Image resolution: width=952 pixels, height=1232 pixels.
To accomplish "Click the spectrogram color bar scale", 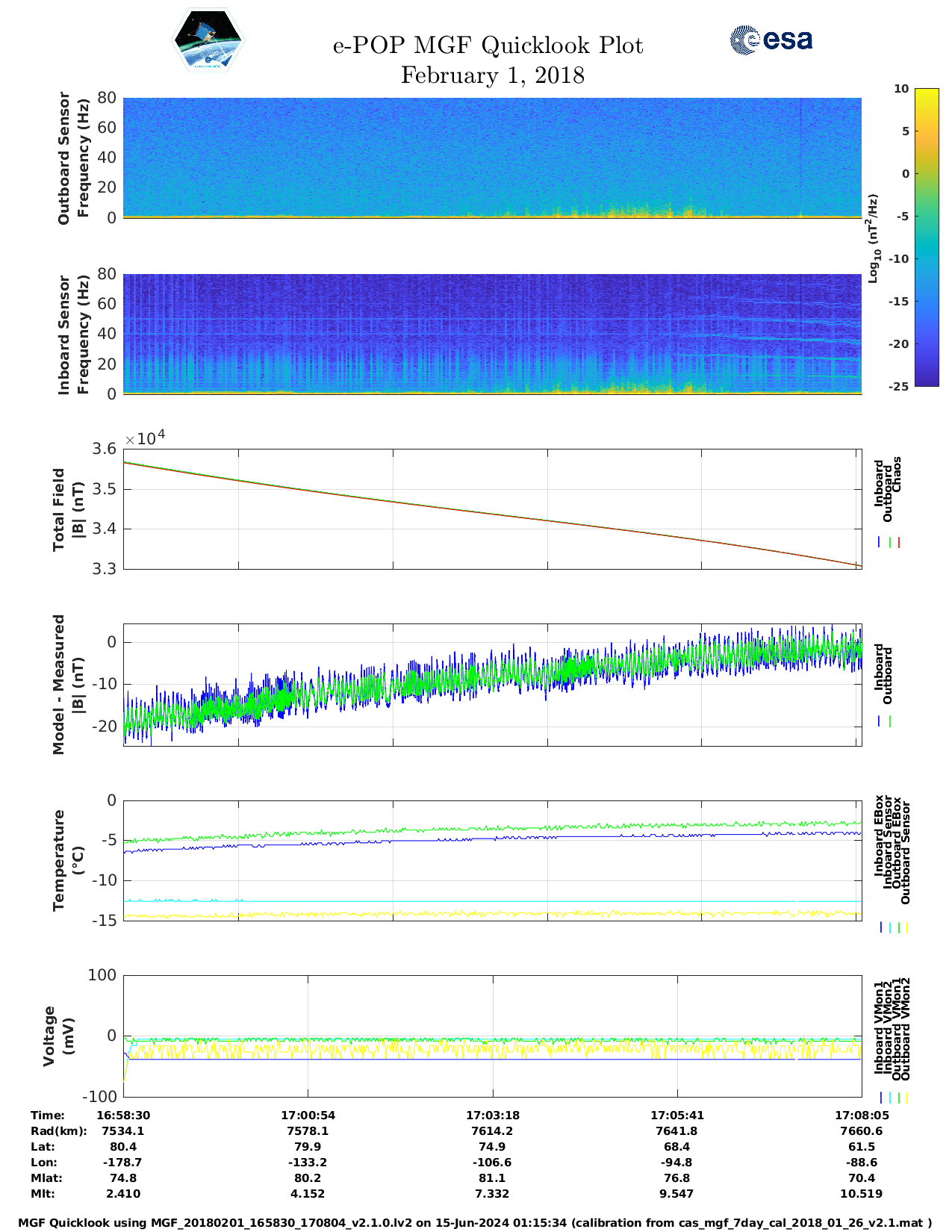I will pyautogui.click(x=905, y=237).
